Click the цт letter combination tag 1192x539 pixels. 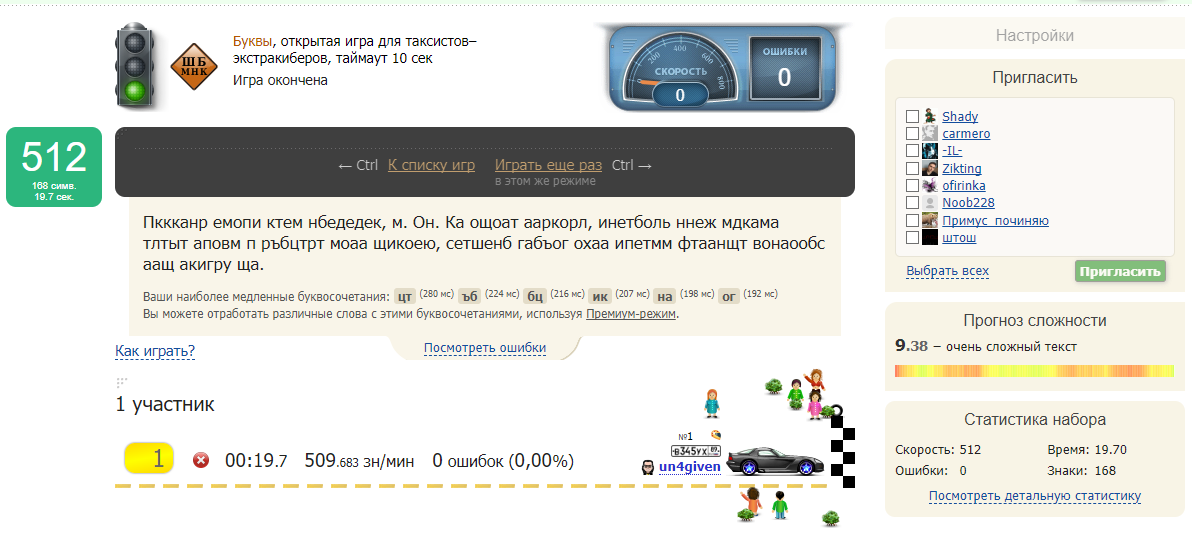405,296
